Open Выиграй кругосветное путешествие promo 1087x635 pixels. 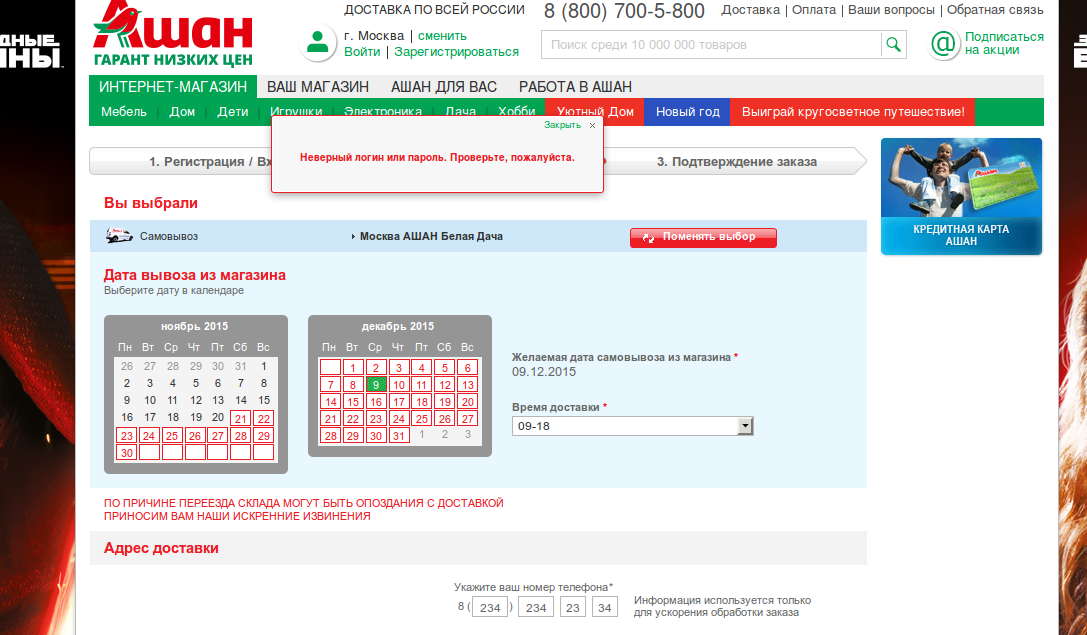click(853, 112)
